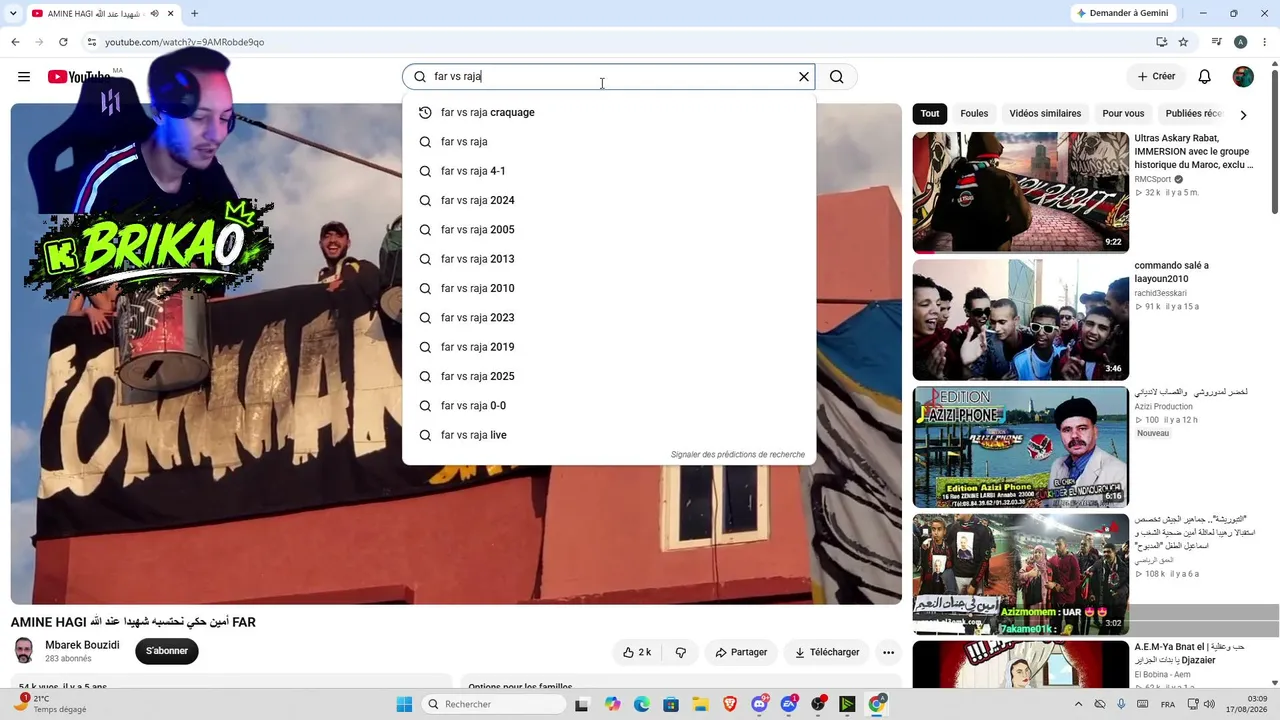Show more filter chips with right chevron
The width and height of the screenshot is (1280, 720).
click(x=1243, y=115)
